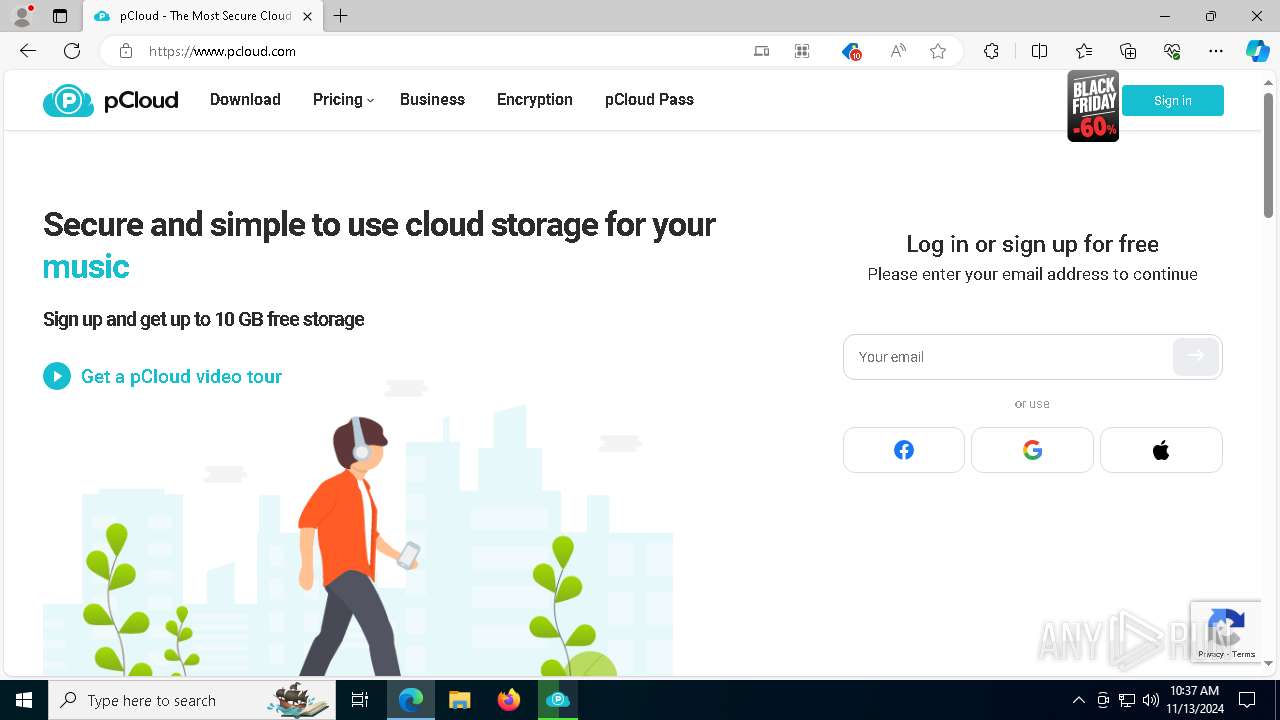The height and width of the screenshot is (720, 1280).
Task: Click the taskbar search box
Action: 191,700
